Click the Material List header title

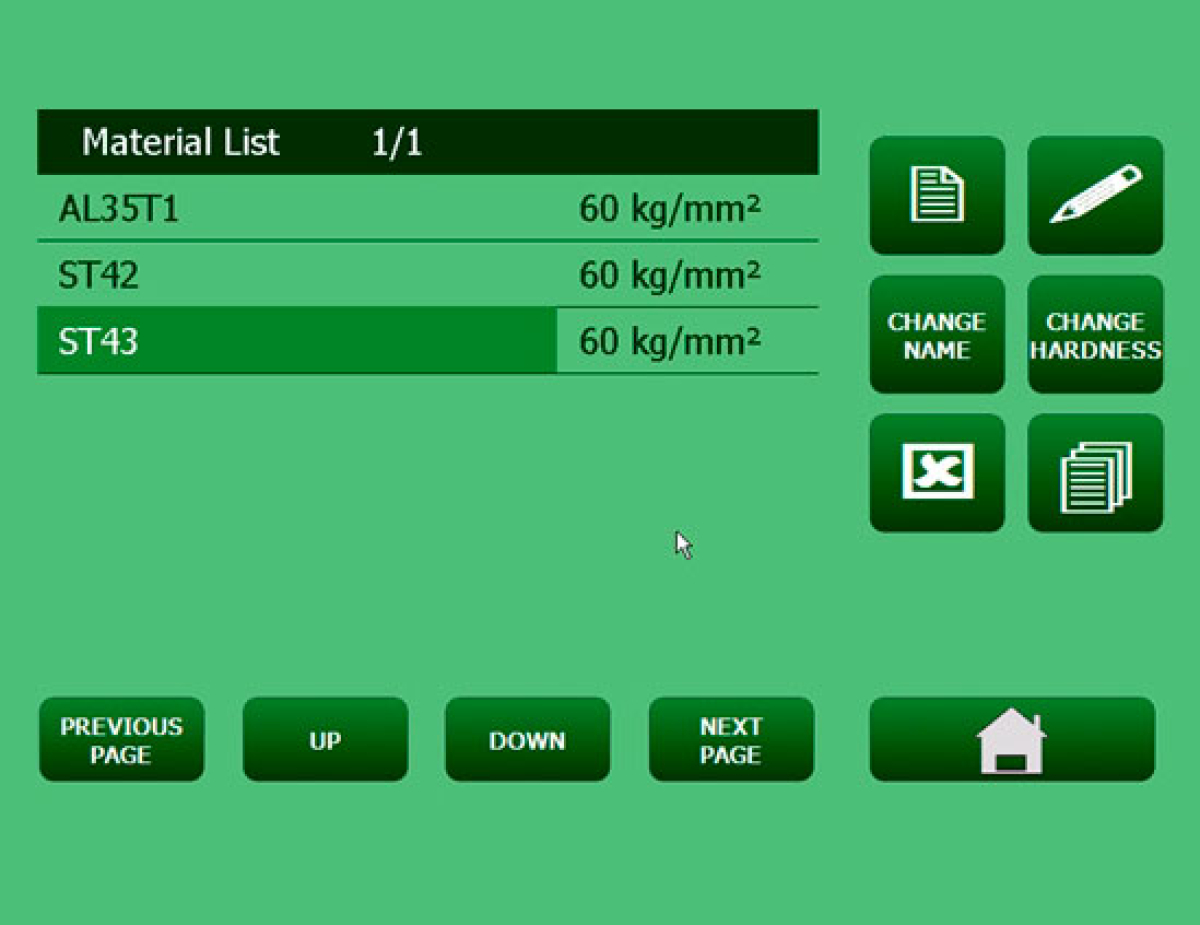point(181,142)
